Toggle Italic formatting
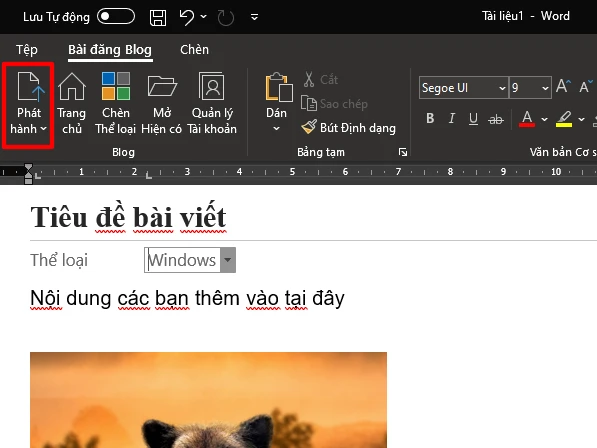Screen dimensions: 597x448 [x=452, y=118]
